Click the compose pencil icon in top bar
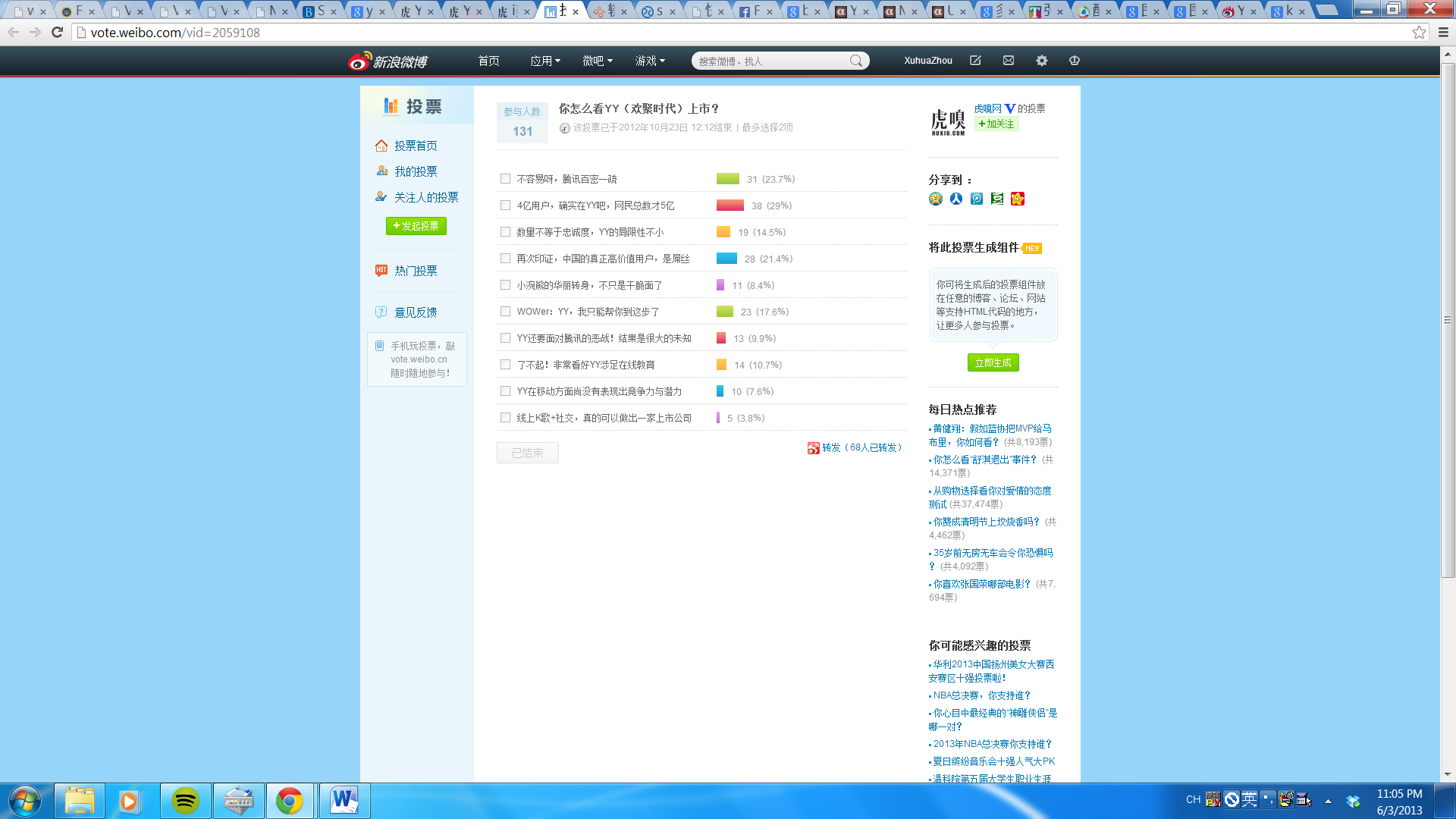 click(975, 61)
